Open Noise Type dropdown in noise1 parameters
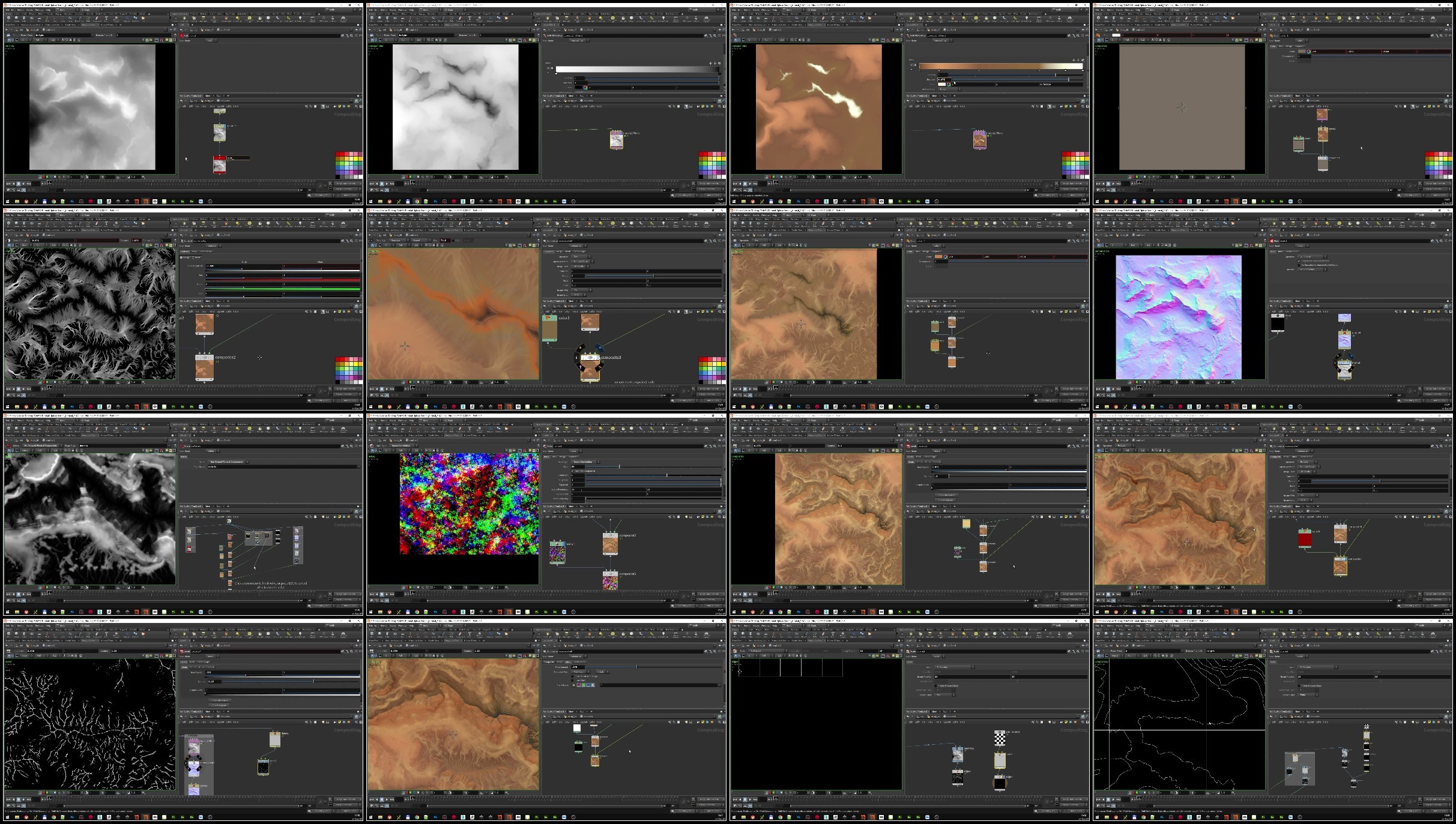This screenshot has height=824, width=1456. (584, 462)
